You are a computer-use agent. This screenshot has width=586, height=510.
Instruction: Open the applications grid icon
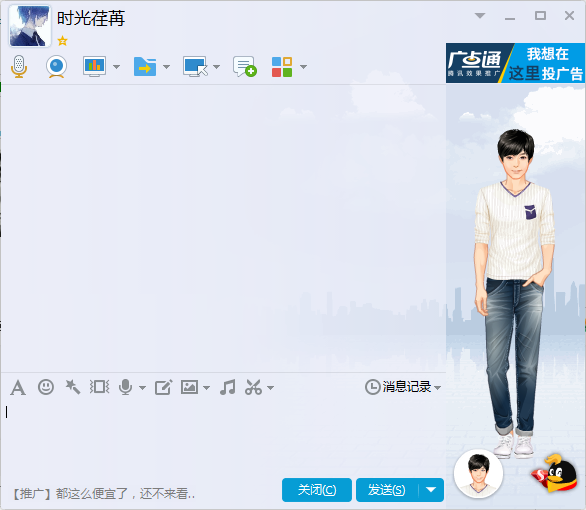[282, 67]
